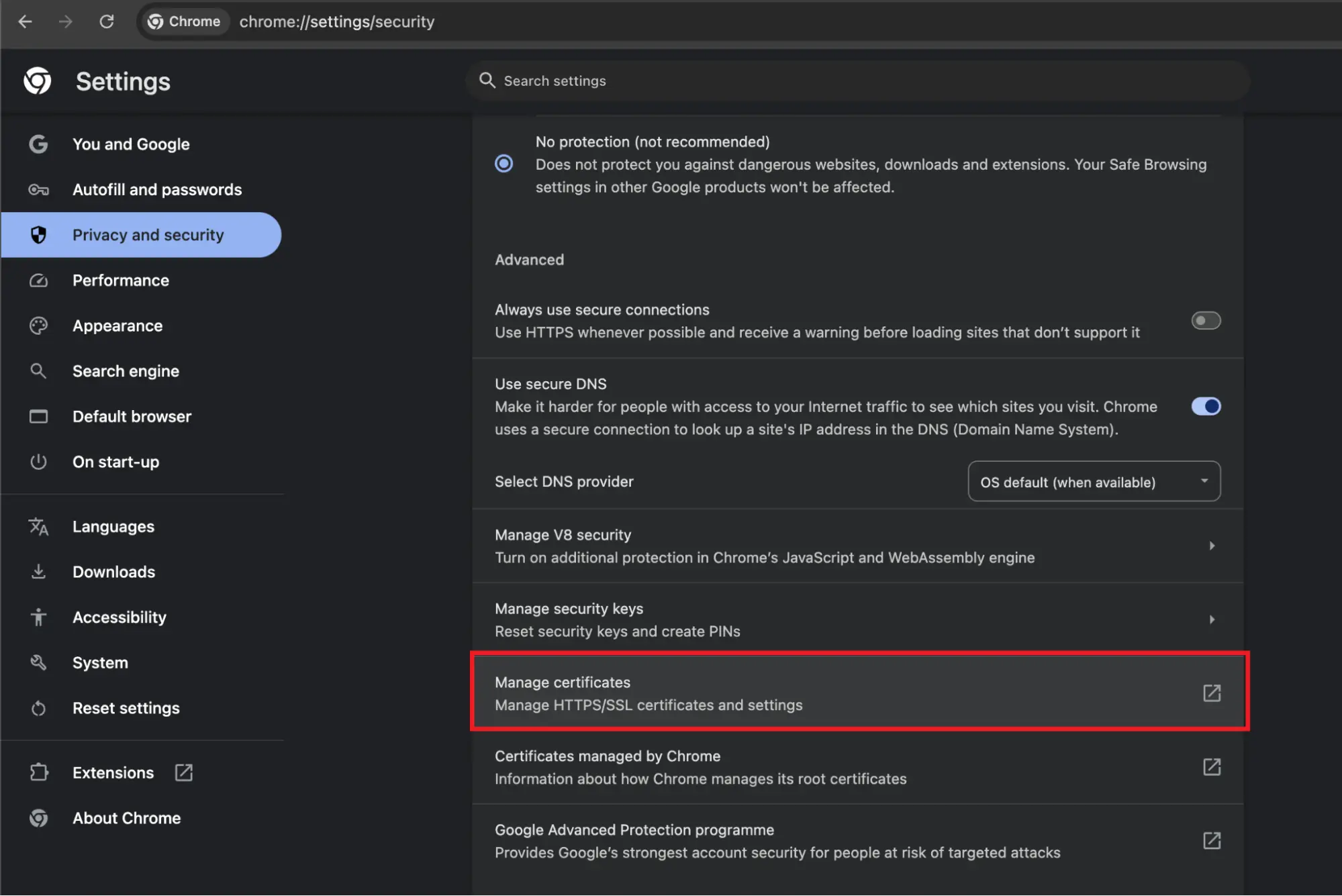The width and height of the screenshot is (1342, 896).
Task: Click the Downloads icon in the sidebar
Action: pos(38,572)
